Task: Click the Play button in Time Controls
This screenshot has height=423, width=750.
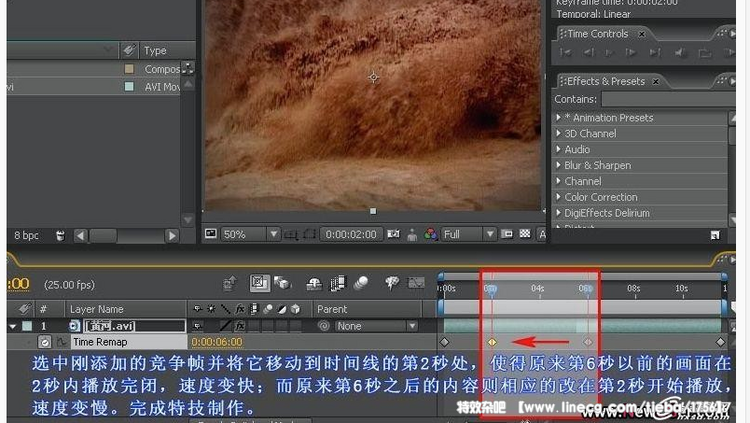Action: click(609, 53)
